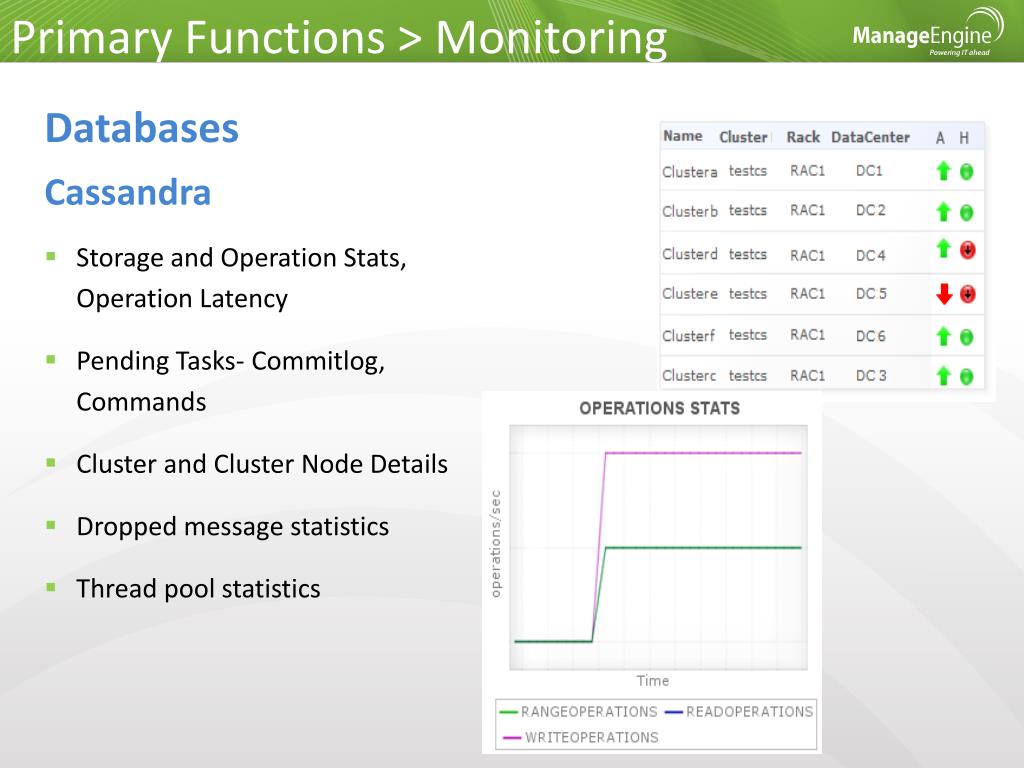Screen dimensions: 1024x768
Task: Sort table by the Name column header
Action: click(682, 136)
